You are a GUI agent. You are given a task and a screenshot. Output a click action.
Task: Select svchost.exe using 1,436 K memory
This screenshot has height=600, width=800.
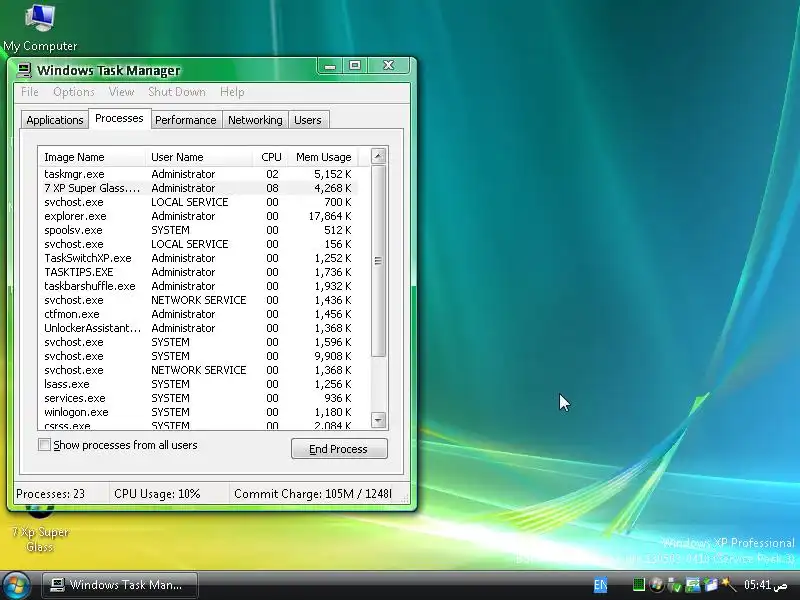(198, 300)
